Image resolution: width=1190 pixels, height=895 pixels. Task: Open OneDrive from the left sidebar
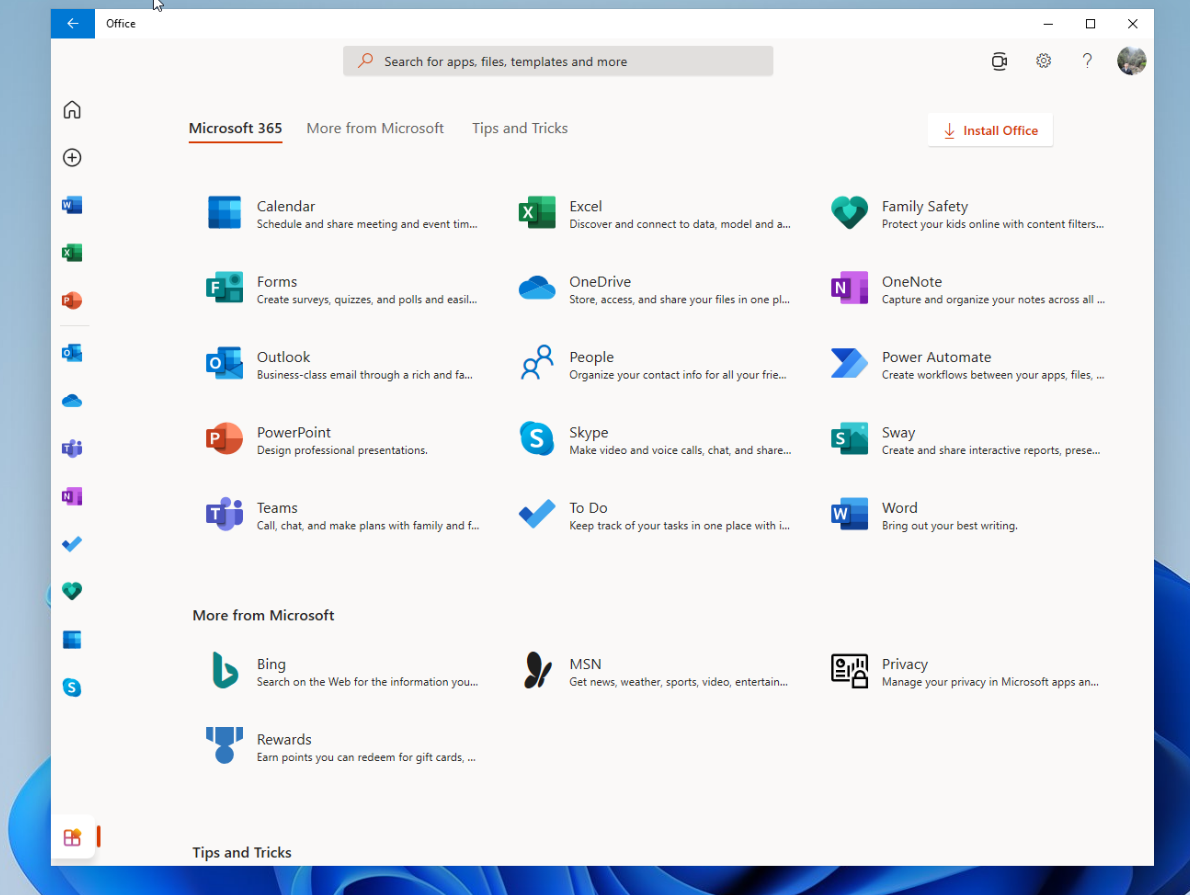click(72, 400)
